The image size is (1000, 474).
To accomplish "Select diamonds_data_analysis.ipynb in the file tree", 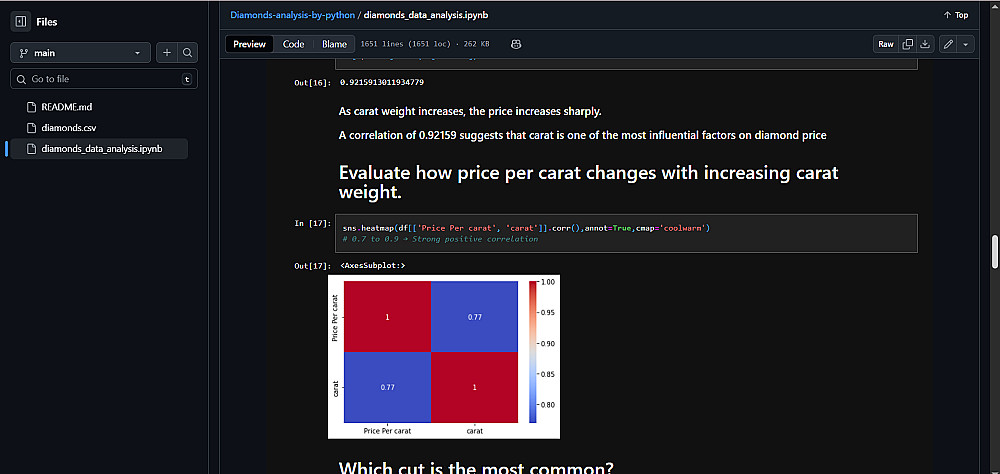I will [101, 149].
